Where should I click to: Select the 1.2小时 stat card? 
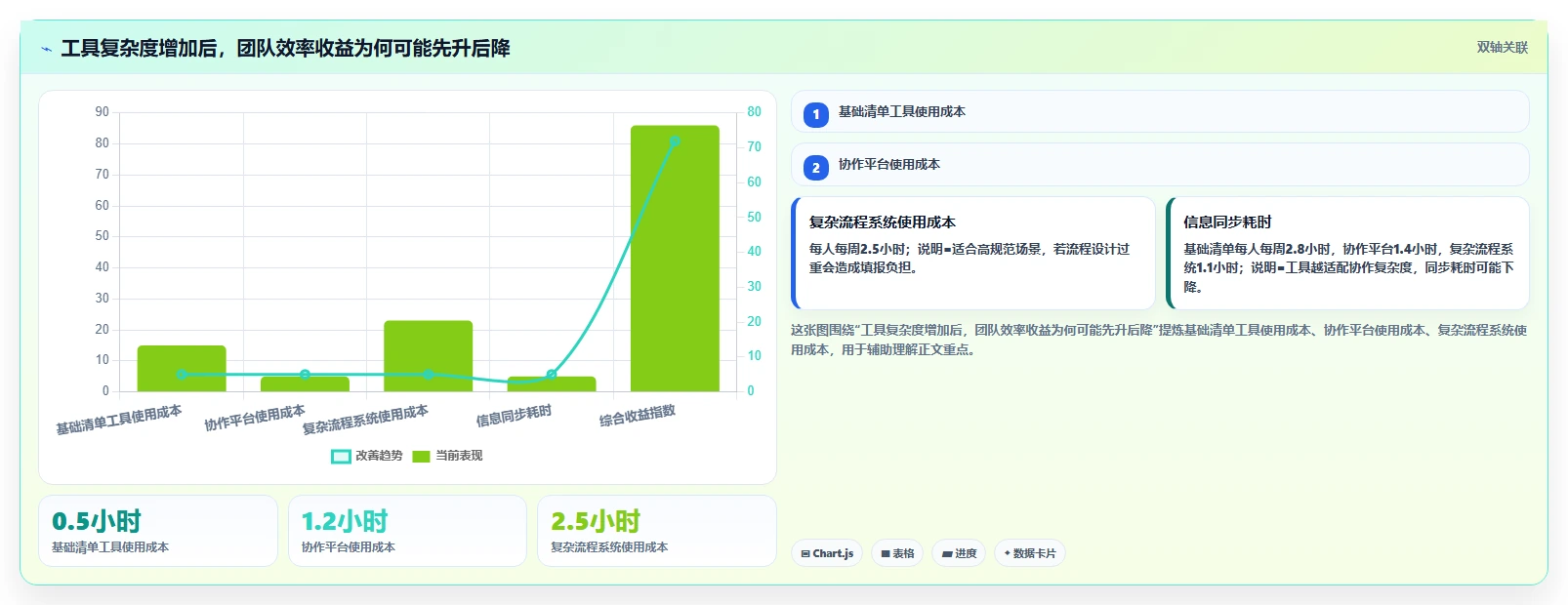pos(407,531)
